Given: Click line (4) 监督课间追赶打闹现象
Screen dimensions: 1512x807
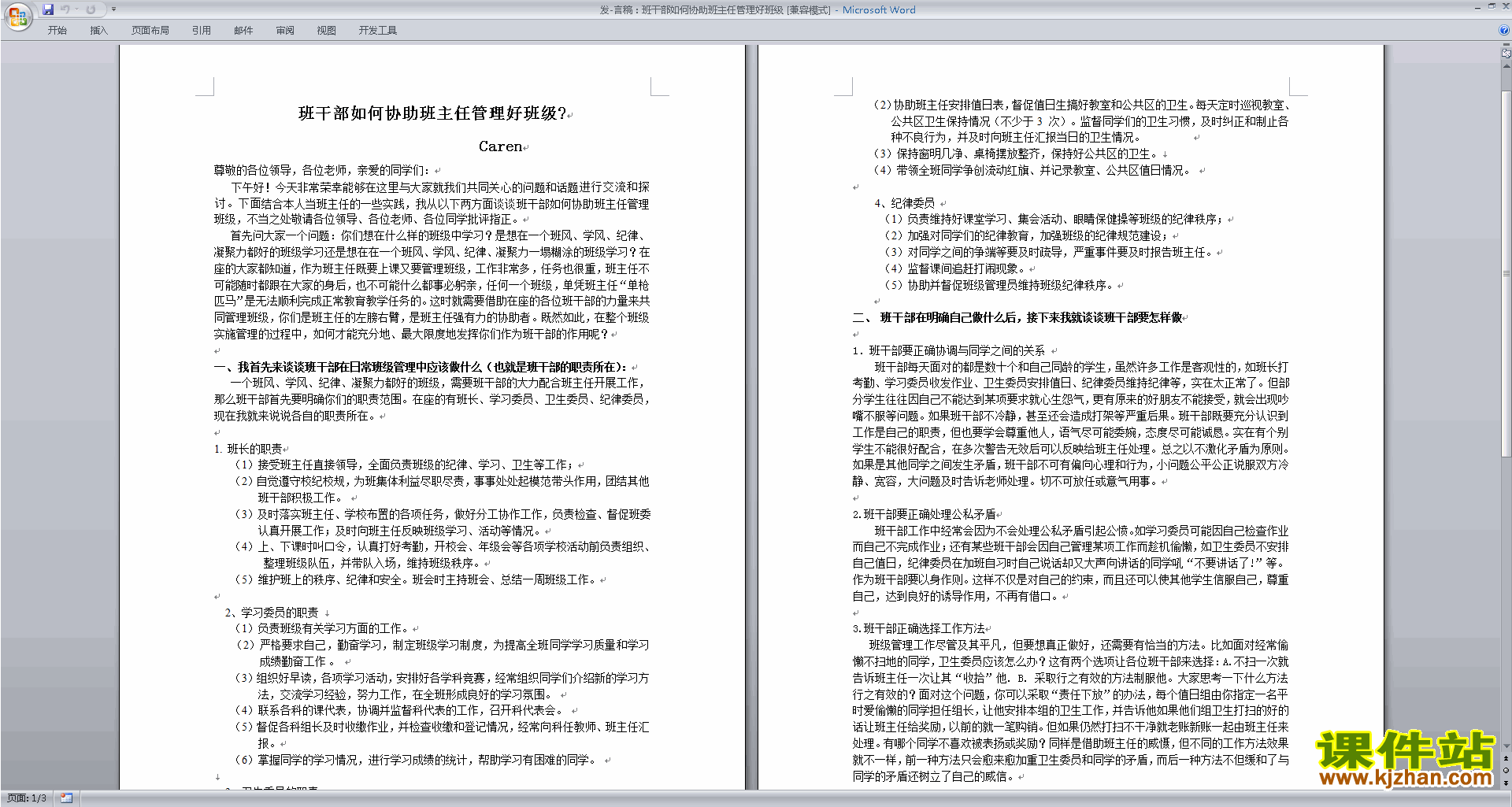Looking at the screenshot, I should (x=955, y=268).
